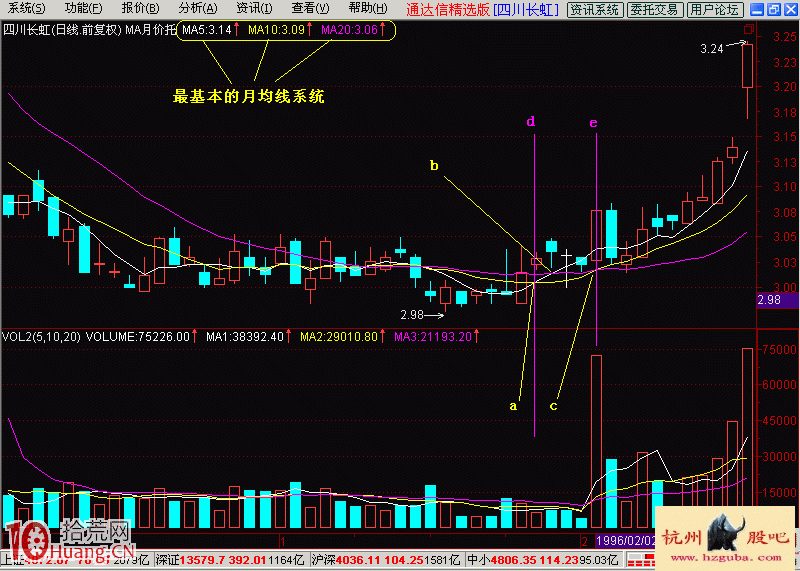Viewport: 800px width, 571px height.
Task: Click the 用户论坛 button
Action: (714, 9)
